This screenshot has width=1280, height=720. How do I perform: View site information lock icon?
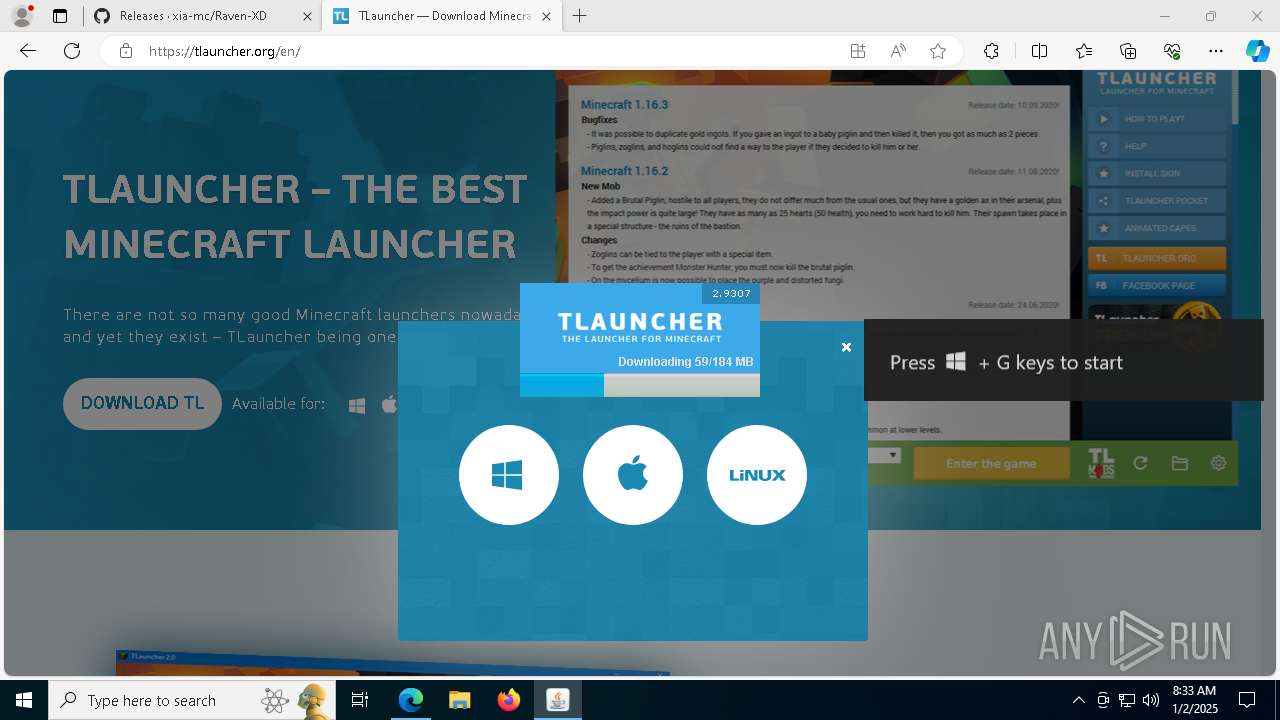click(126, 51)
